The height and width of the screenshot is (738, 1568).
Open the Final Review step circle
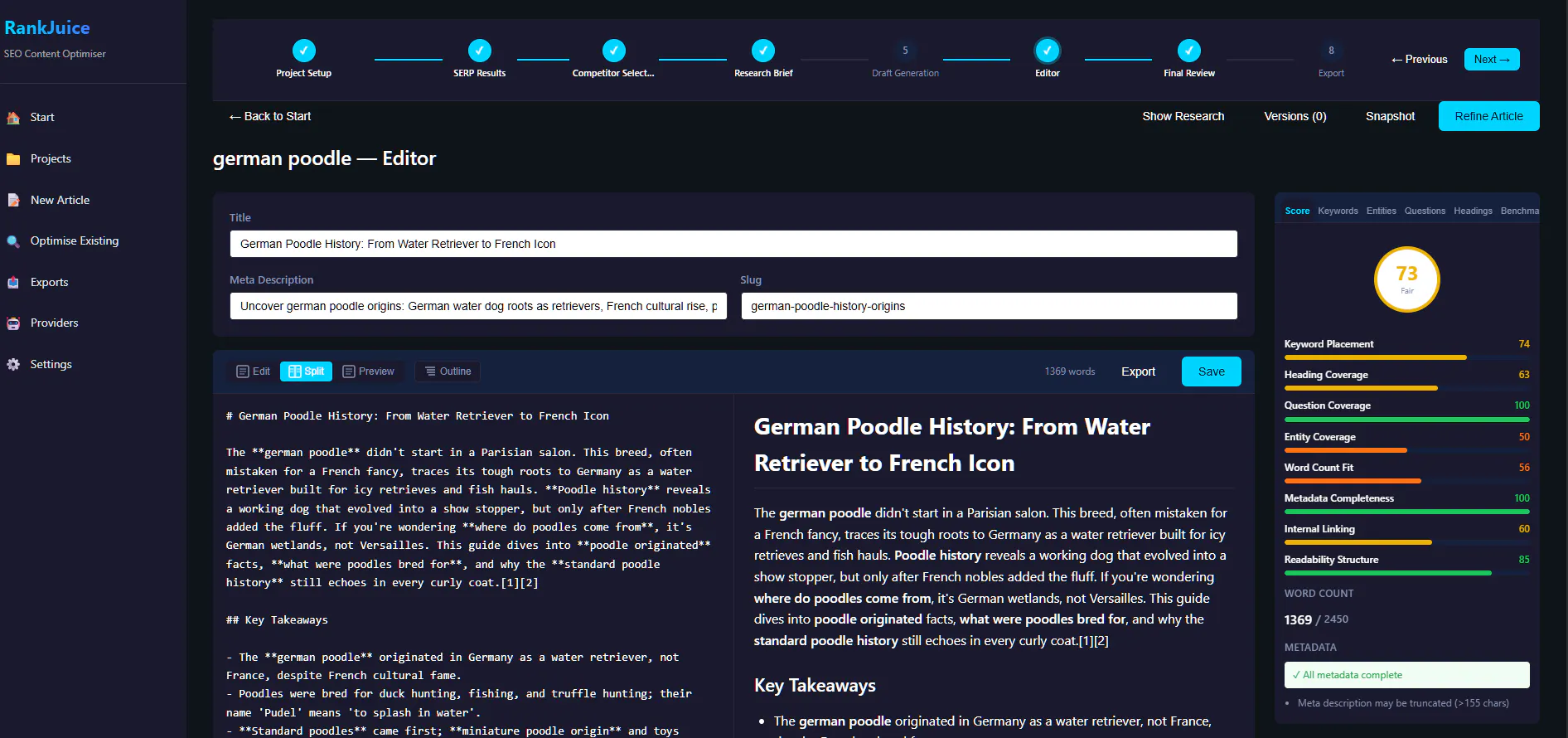1189,51
